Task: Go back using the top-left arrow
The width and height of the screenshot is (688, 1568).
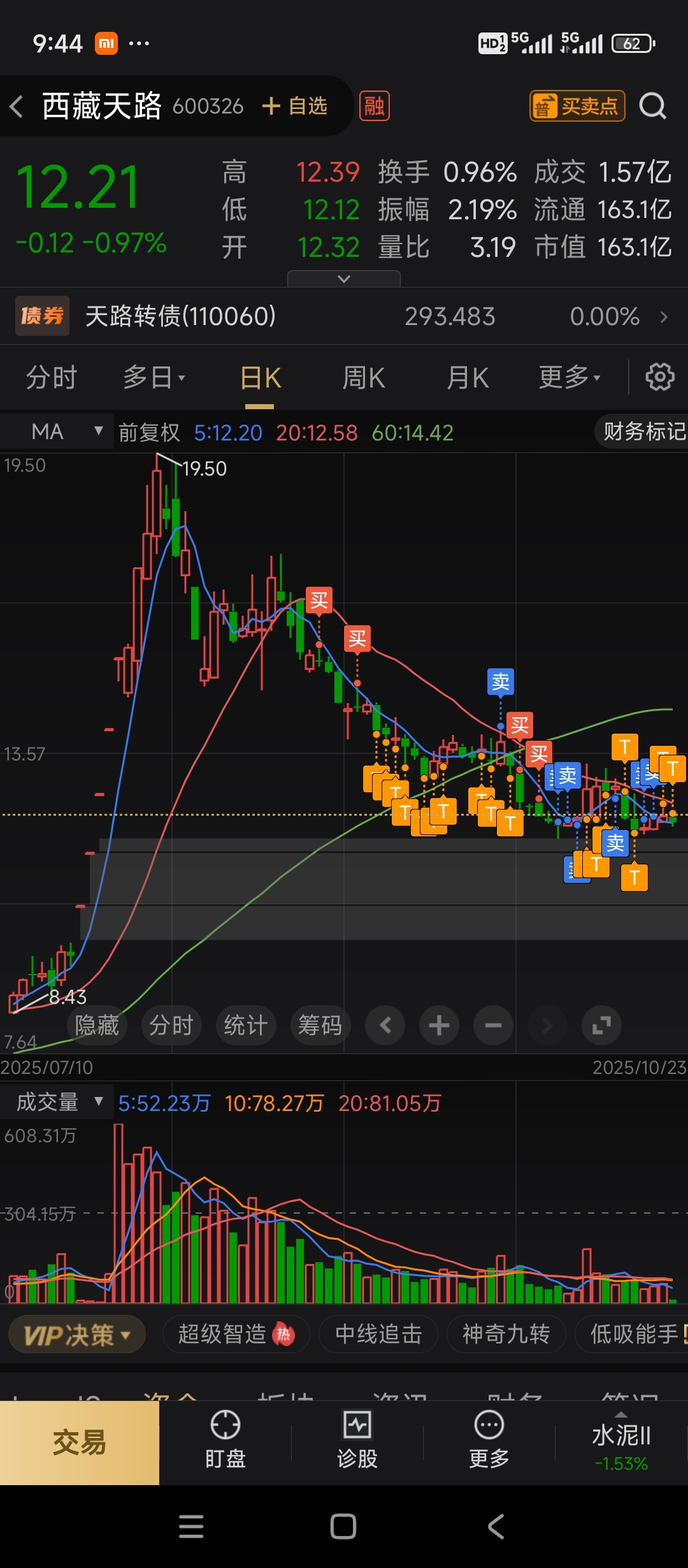Action: click(17, 106)
